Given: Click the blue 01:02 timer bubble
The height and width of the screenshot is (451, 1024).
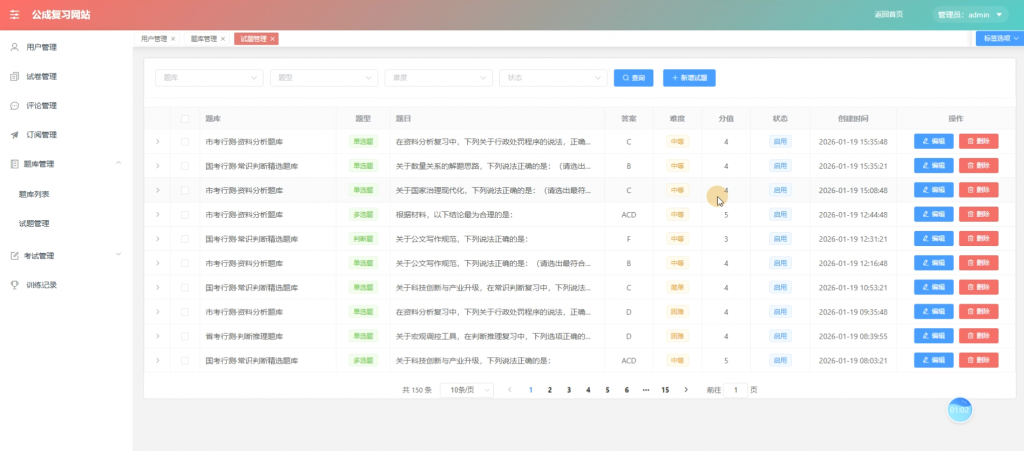Looking at the screenshot, I should coord(959,410).
